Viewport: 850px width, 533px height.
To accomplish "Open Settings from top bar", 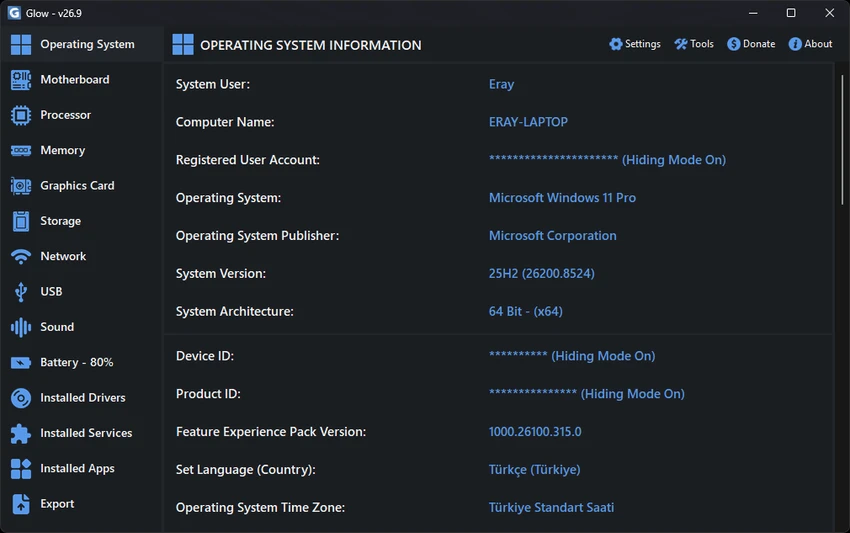I will point(635,44).
